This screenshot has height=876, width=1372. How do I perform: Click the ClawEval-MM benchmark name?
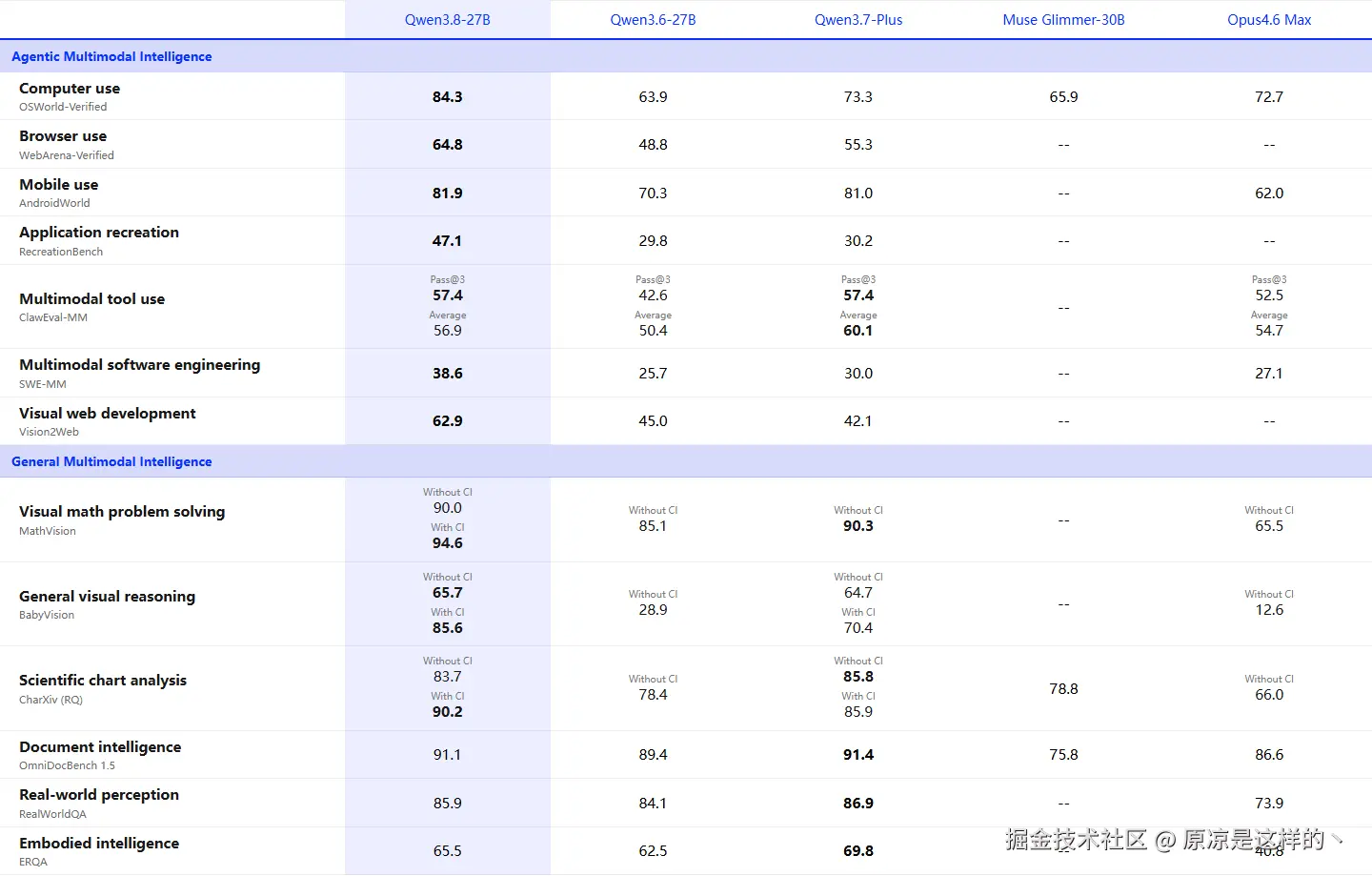[53, 317]
